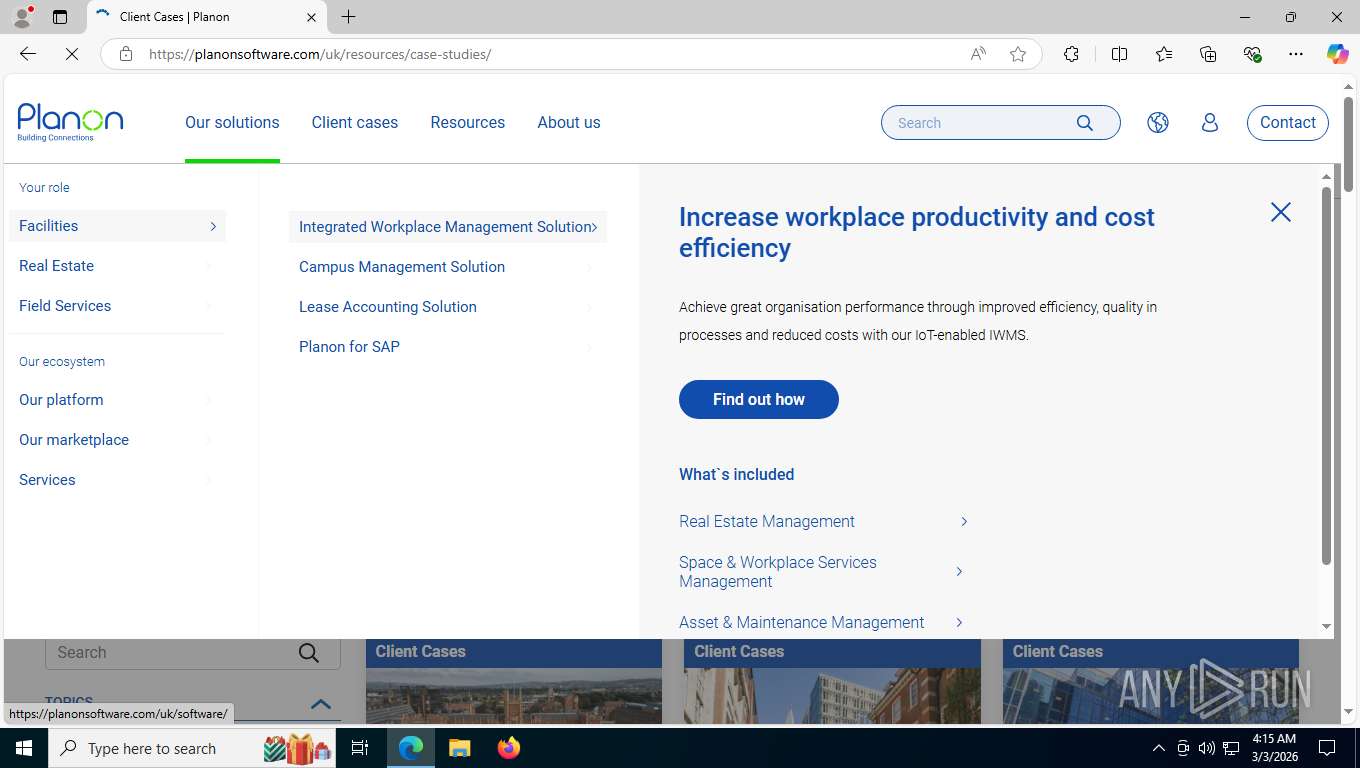The width and height of the screenshot is (1360, 768).
Task: Expand Planon for SAP
Action: coord(448,347)
